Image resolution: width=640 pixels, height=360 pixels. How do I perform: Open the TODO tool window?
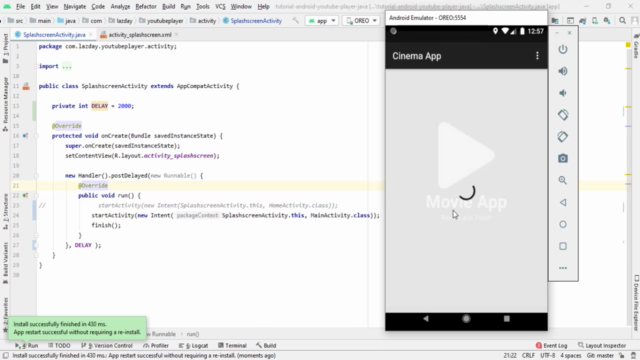[x=59, y=345]
